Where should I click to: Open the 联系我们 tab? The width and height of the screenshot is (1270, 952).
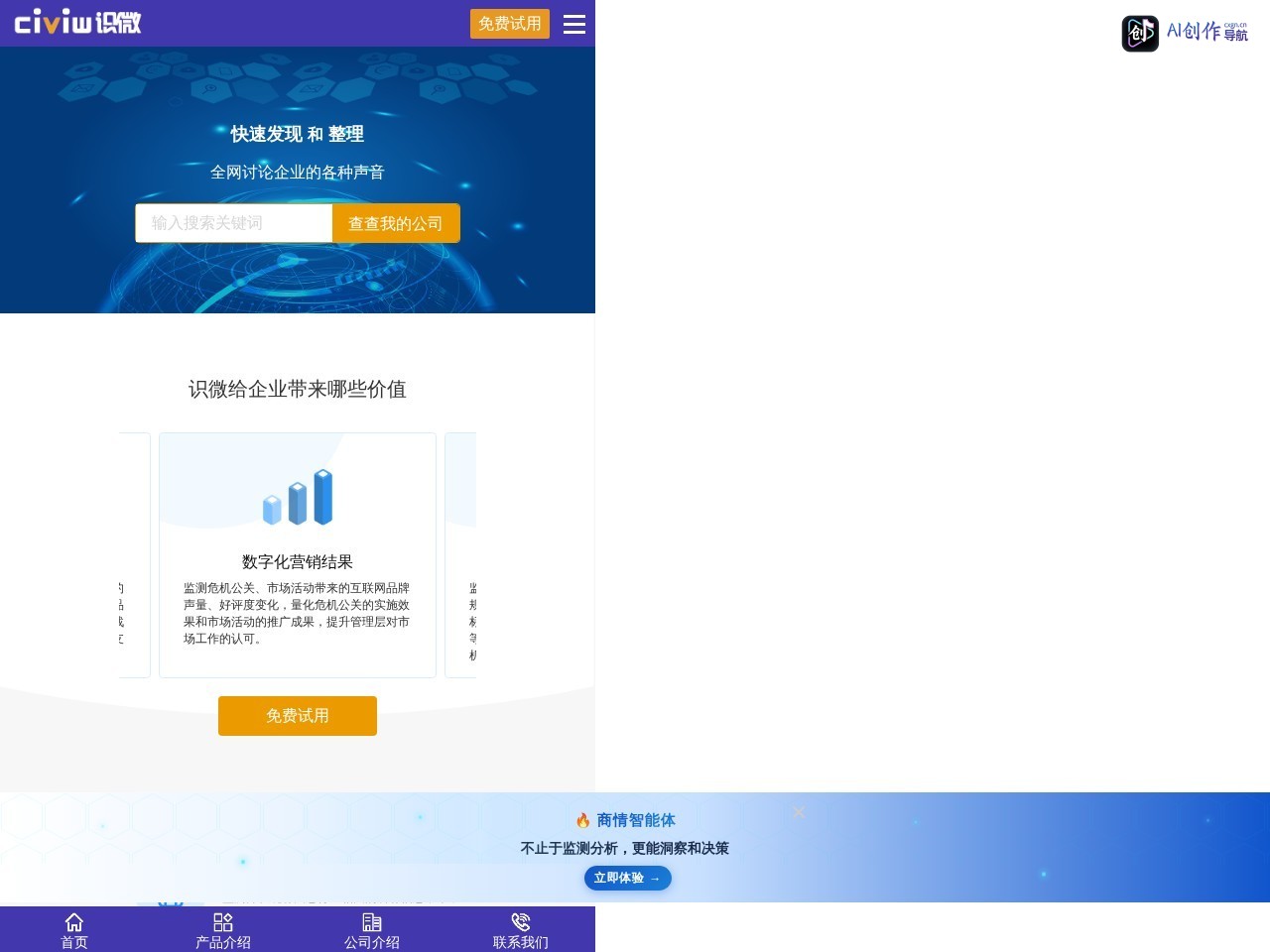pos(521,930)
